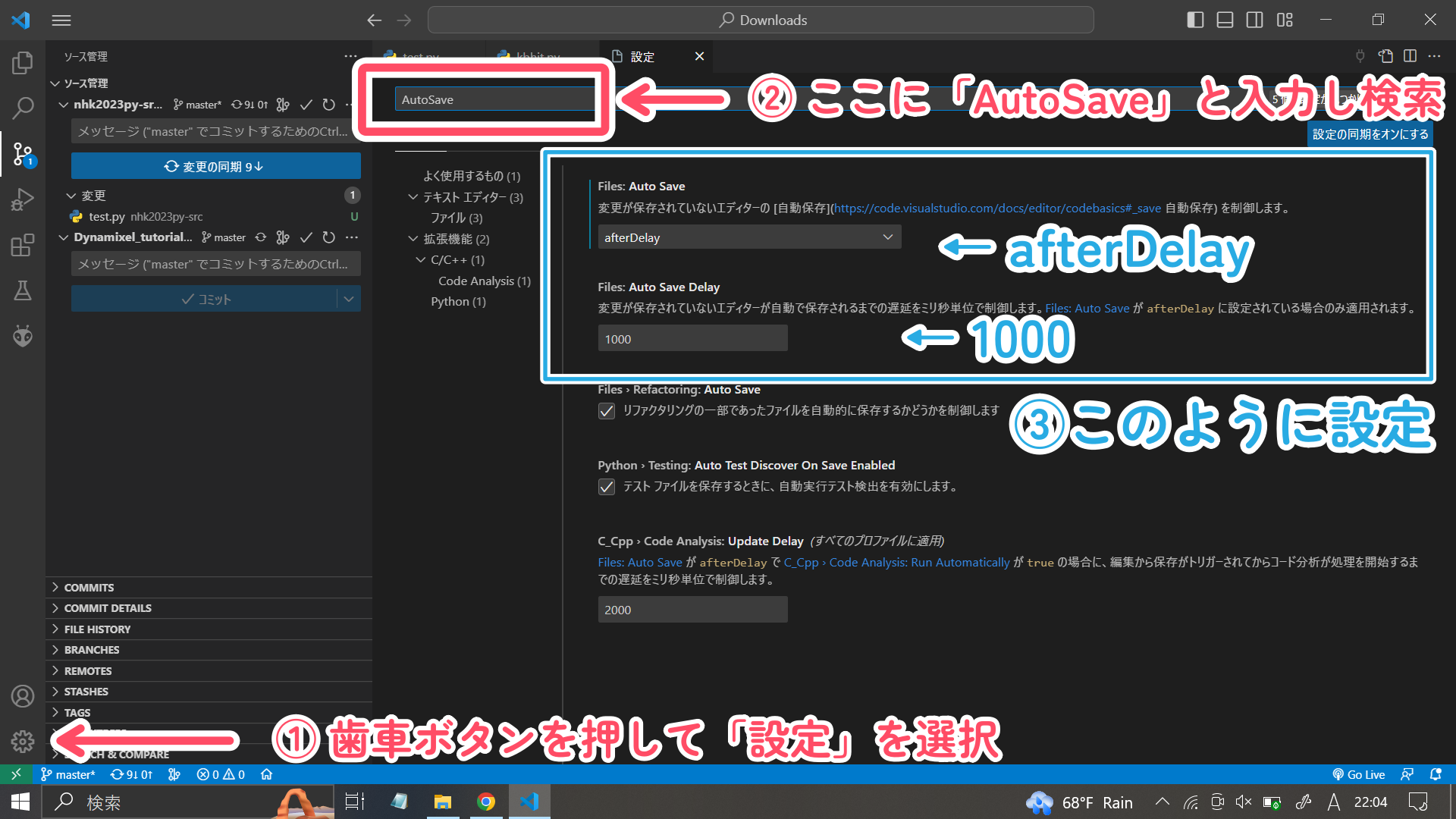Image resolution: width=1456 pixels, height=819 pixels.
Task: Click the 変更の同期 sync changes button
Action: (215, 166)
